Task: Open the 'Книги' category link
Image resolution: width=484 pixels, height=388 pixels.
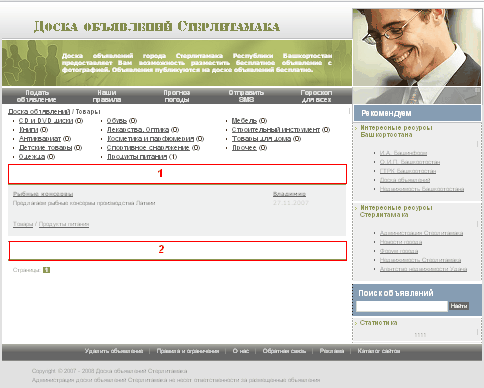Action: 28,130
